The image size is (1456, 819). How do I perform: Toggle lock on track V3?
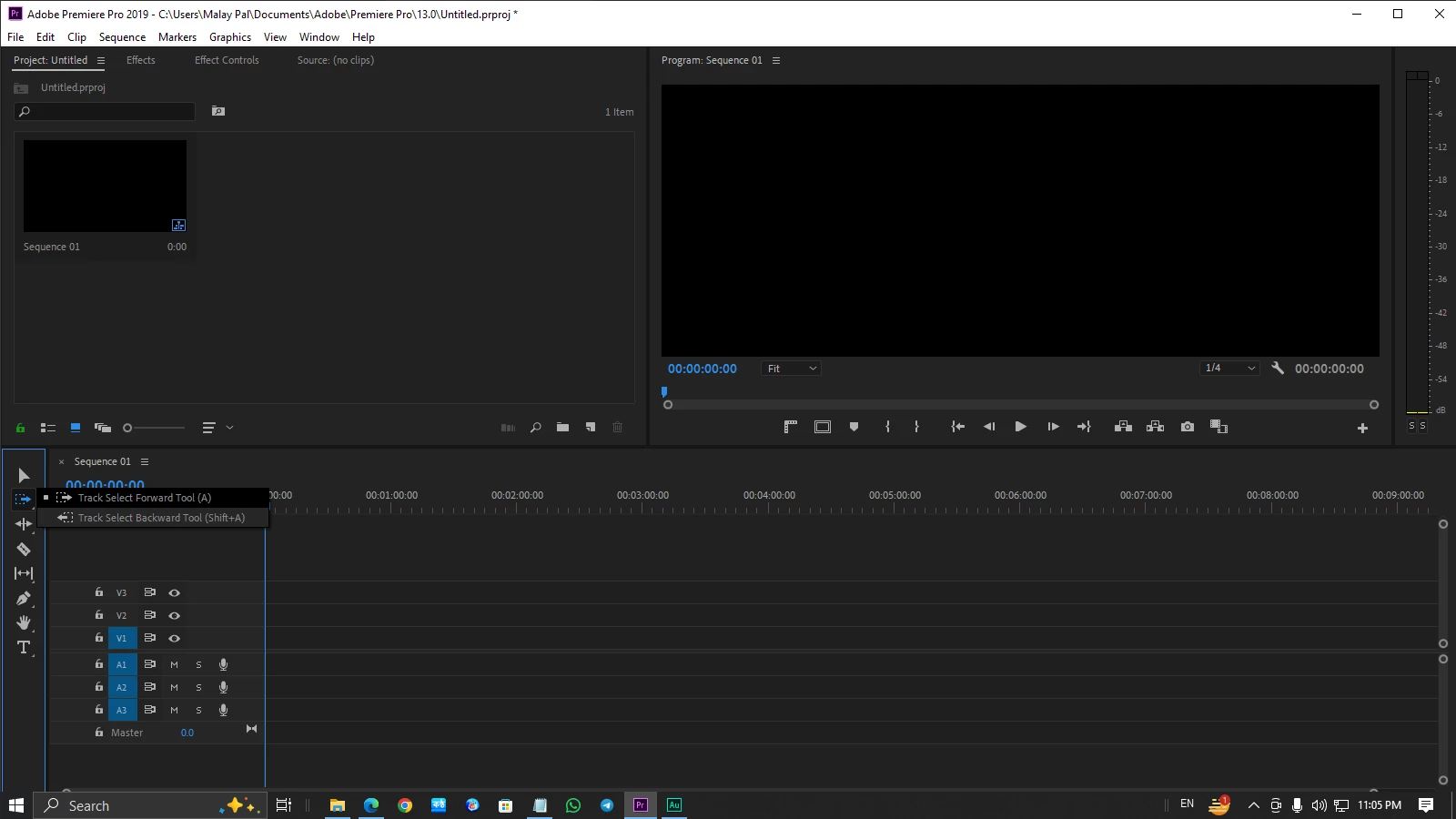99,591
